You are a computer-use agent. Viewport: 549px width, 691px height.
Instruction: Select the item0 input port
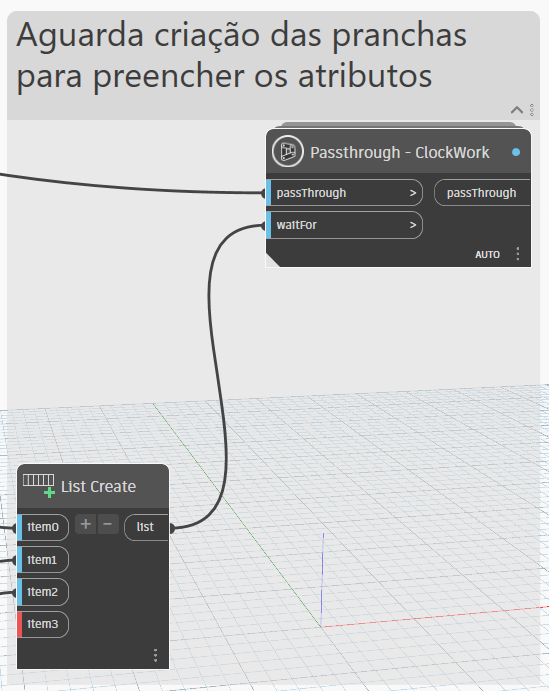(x=43, y=527)
